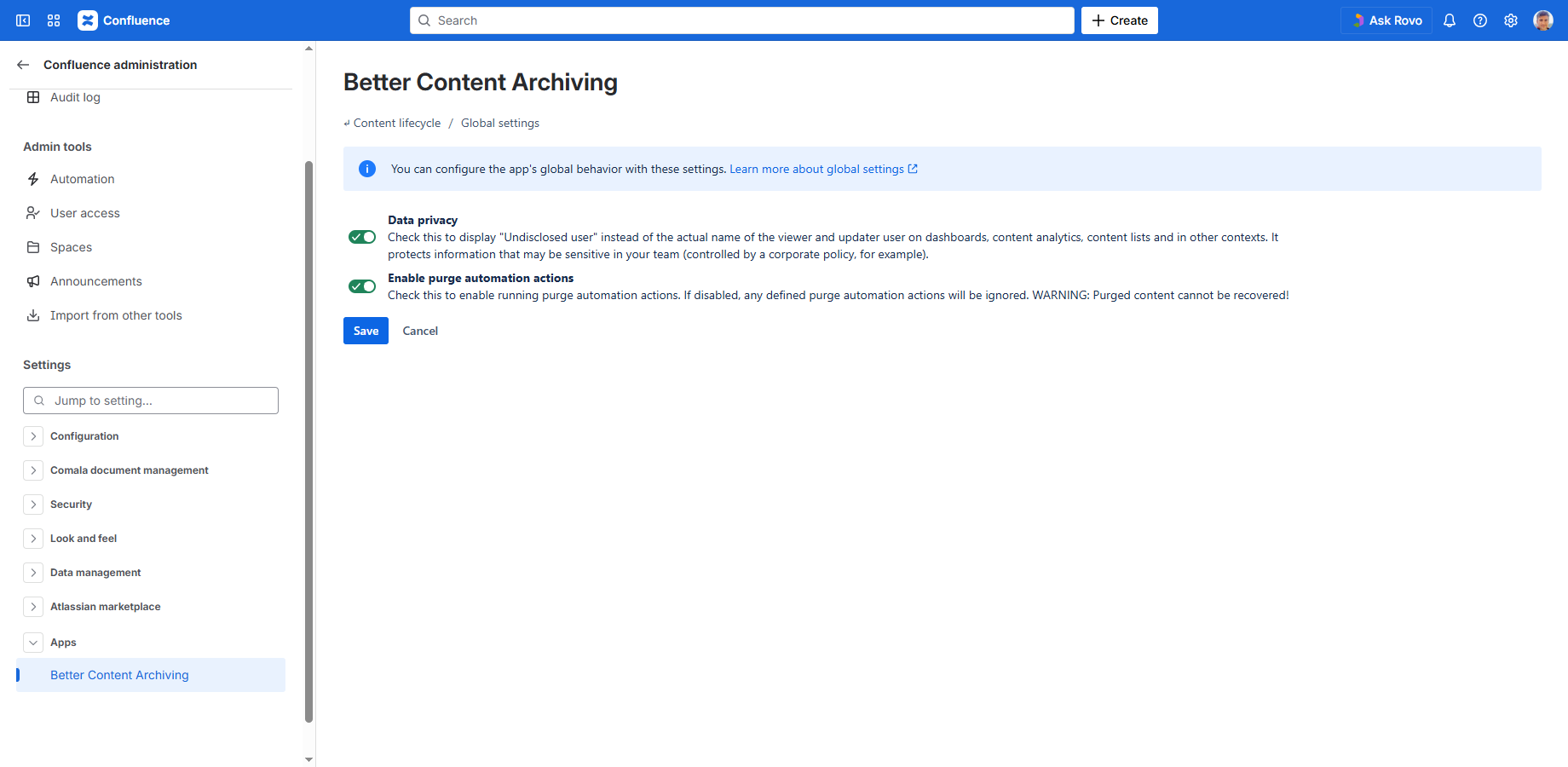Expand the Security settings section

33,505
